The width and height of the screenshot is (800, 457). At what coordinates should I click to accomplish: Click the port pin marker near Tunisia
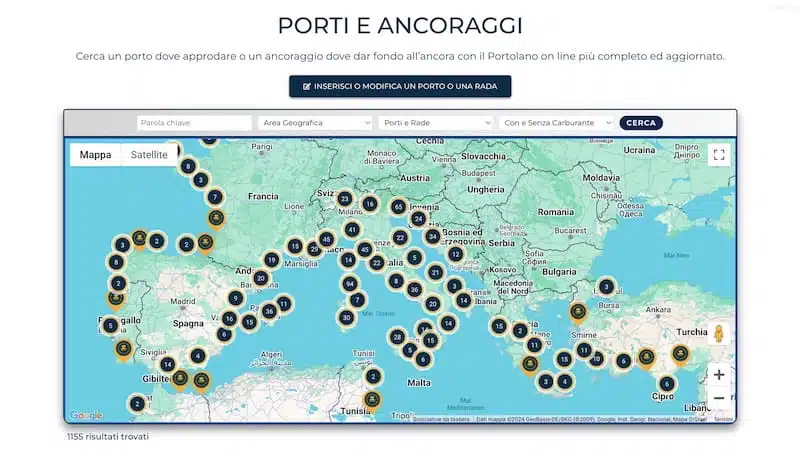(372, 401)
